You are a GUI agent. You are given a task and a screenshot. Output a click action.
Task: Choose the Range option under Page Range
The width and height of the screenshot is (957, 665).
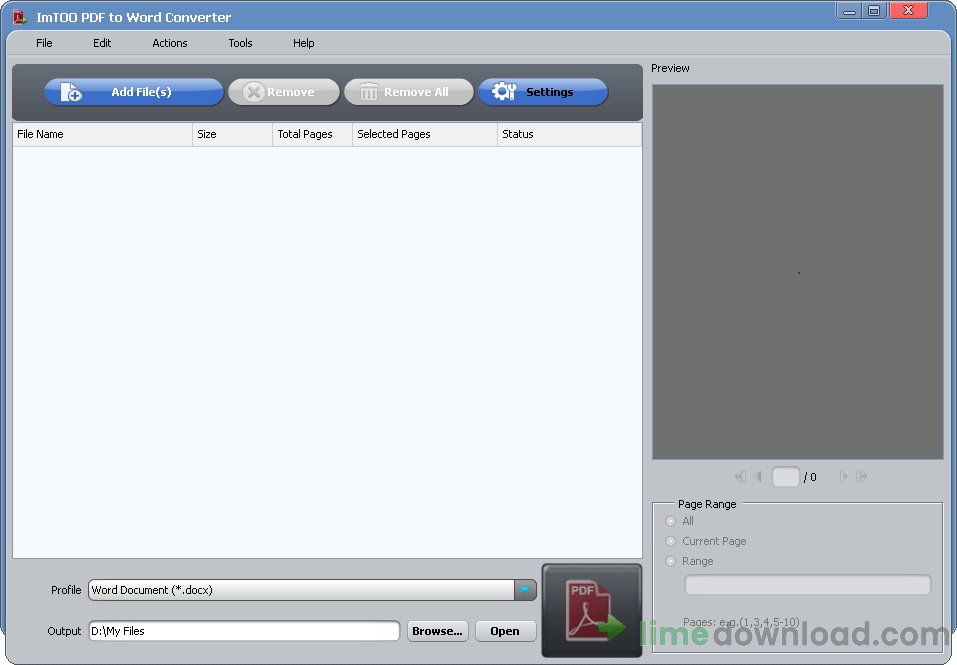coord(670,561)
